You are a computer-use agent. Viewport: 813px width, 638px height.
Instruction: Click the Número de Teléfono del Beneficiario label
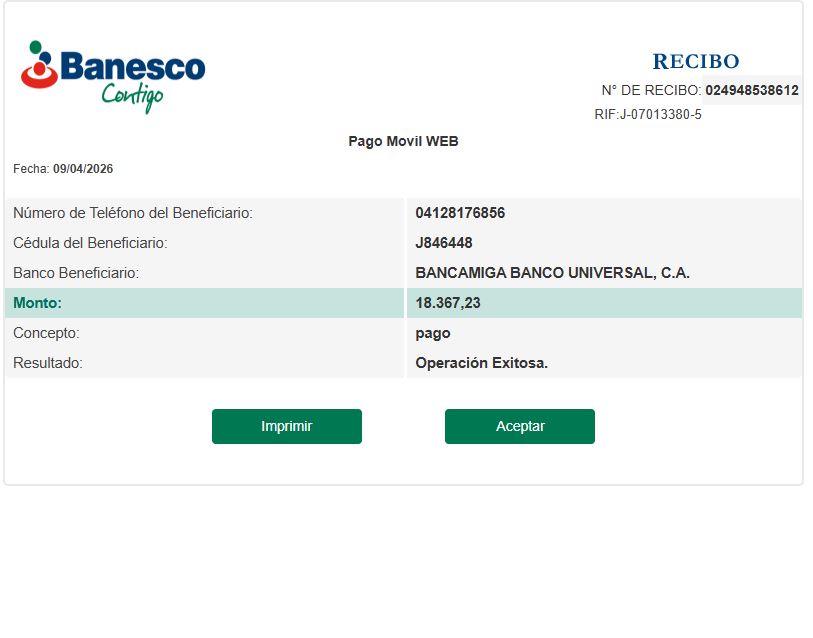click(x=132, y=213)
